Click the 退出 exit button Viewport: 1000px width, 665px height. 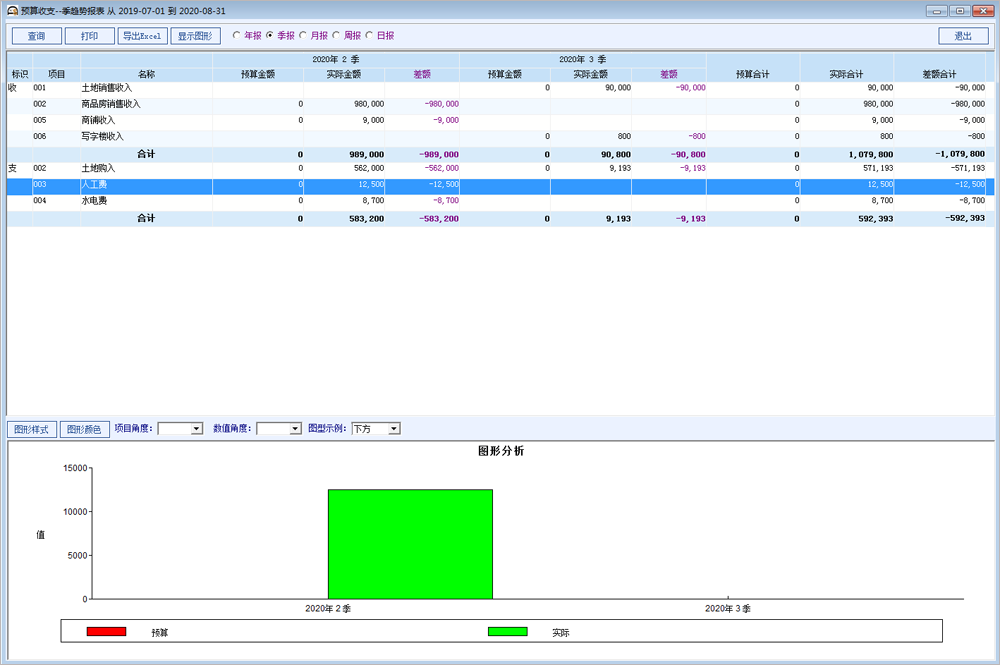pos(963,36)
